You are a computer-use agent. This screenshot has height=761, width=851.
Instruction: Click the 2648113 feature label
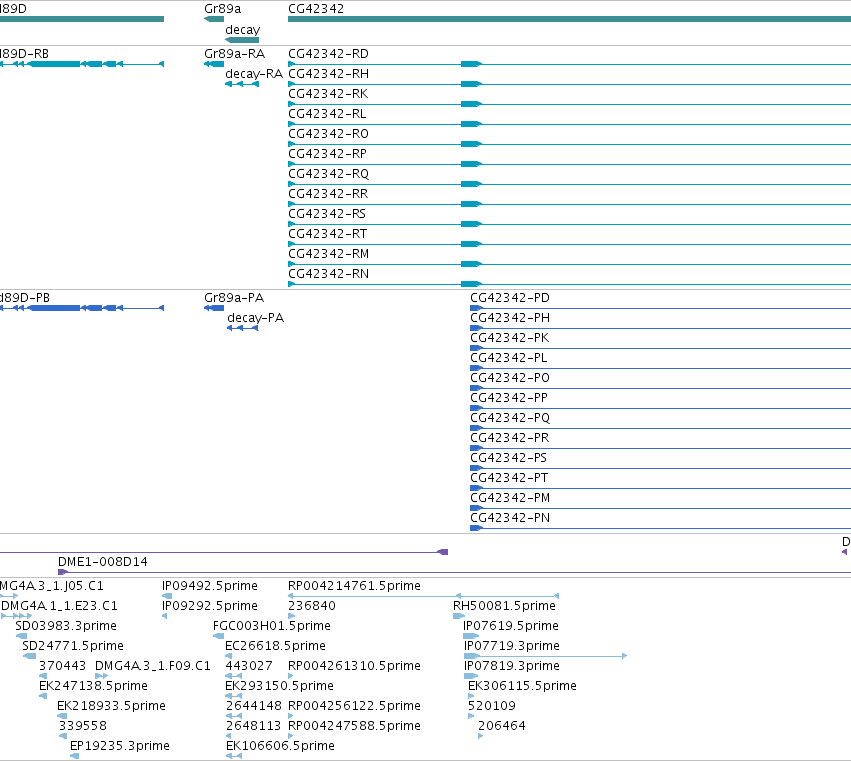(253, 726)
